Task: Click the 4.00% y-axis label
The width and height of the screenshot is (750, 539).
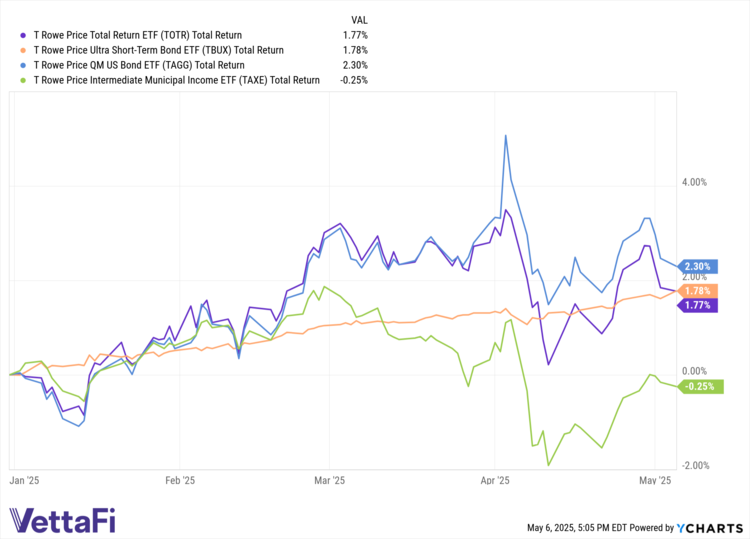Action: pos(694,183)
